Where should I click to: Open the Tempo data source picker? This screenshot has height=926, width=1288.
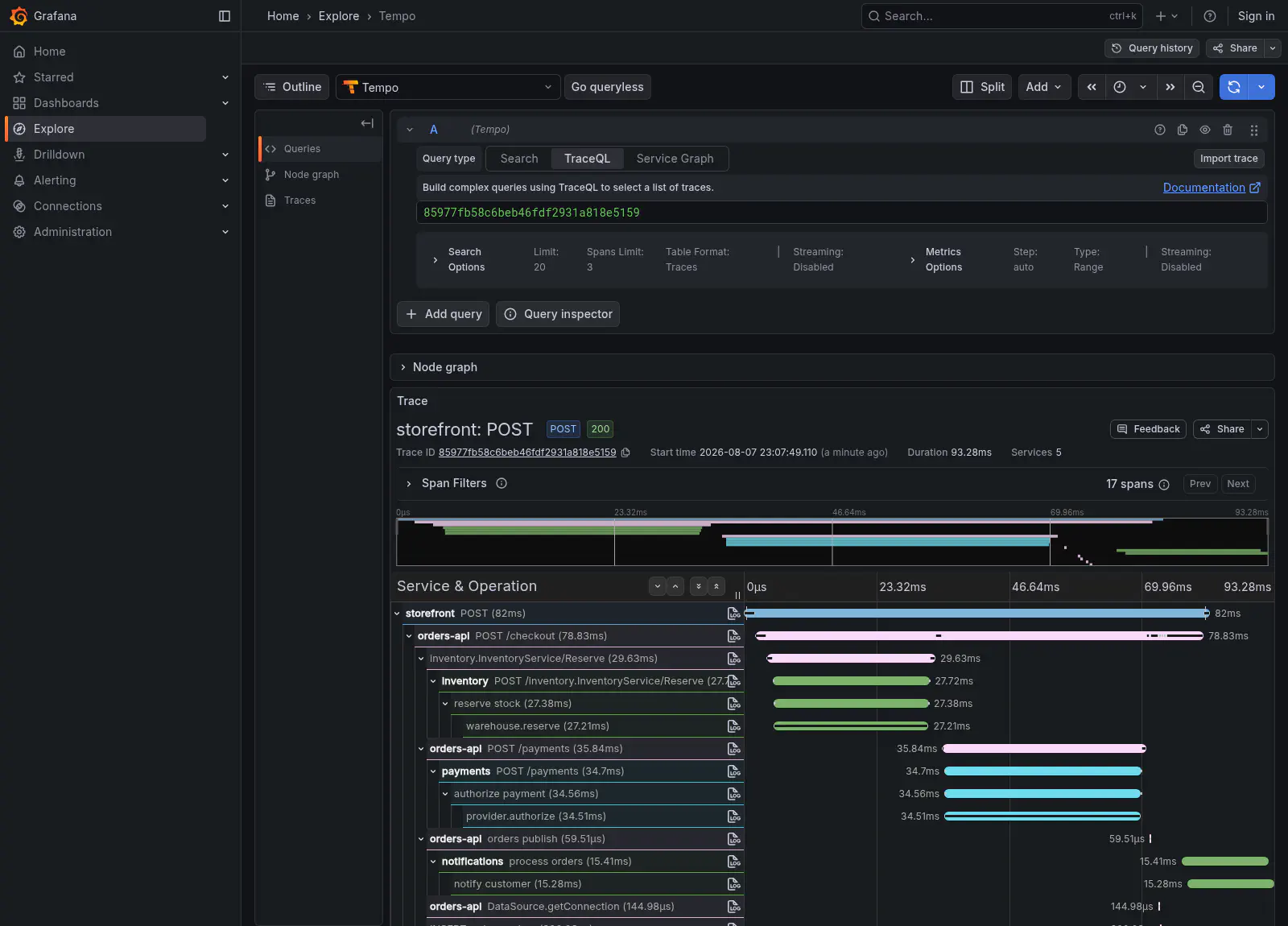click(x=448, y=87)
